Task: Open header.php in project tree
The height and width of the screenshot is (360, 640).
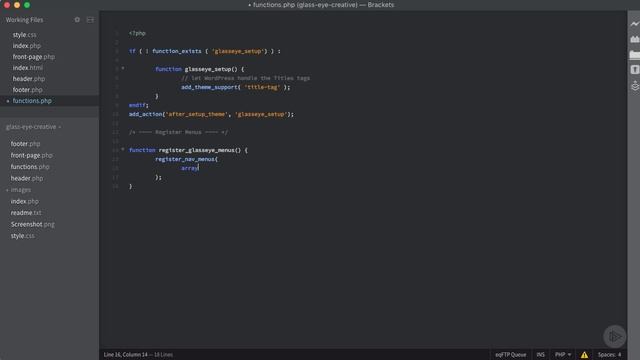Action: tap(27, 178)
